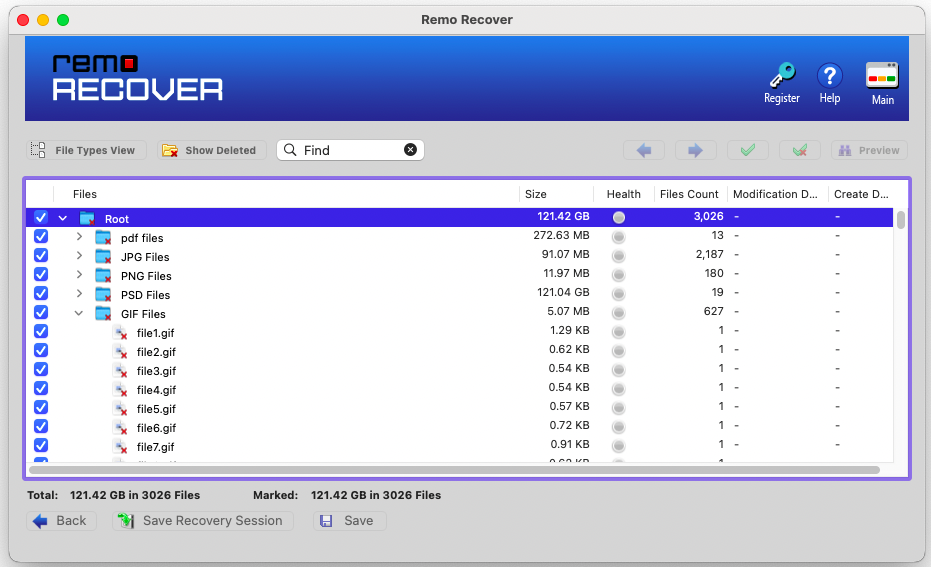Uncheck the file3.gif checkbox
Image resolution: width=931 pixels, height=567 pixels.
click(41, 370)
